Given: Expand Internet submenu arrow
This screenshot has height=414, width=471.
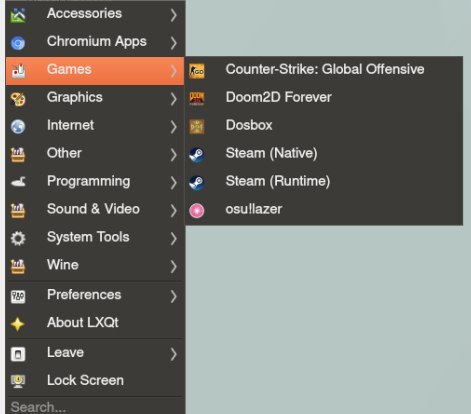Looking at the screenshot, I should [173, 127].
